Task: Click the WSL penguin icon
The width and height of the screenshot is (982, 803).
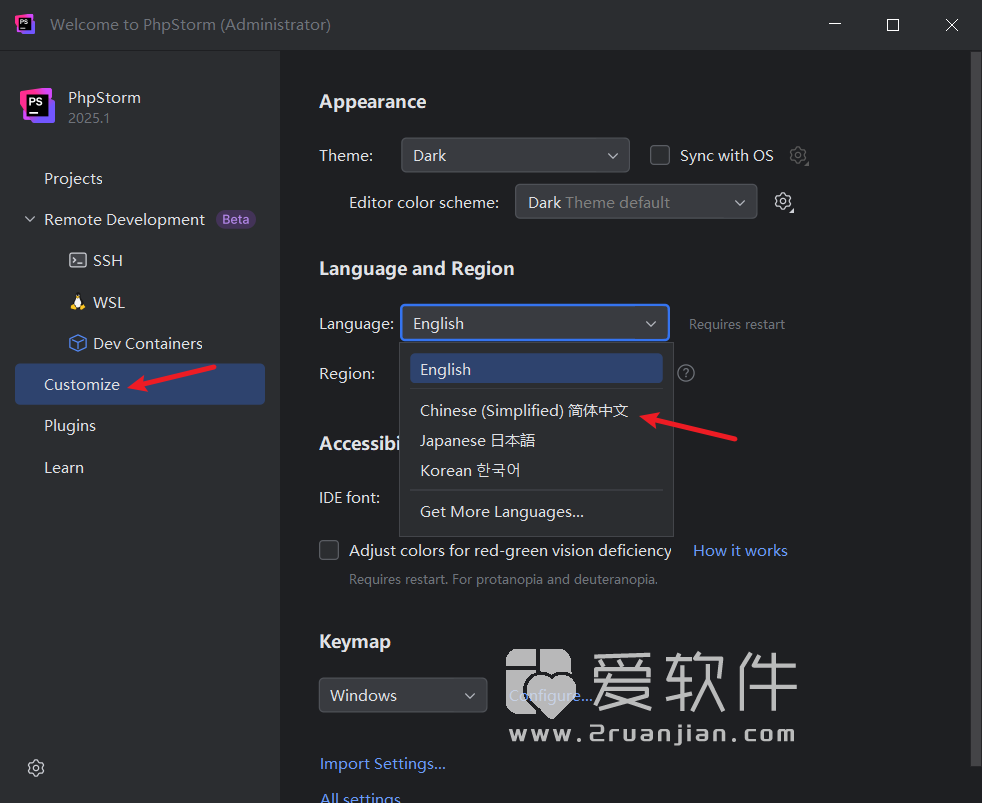Action: point(78,302)
